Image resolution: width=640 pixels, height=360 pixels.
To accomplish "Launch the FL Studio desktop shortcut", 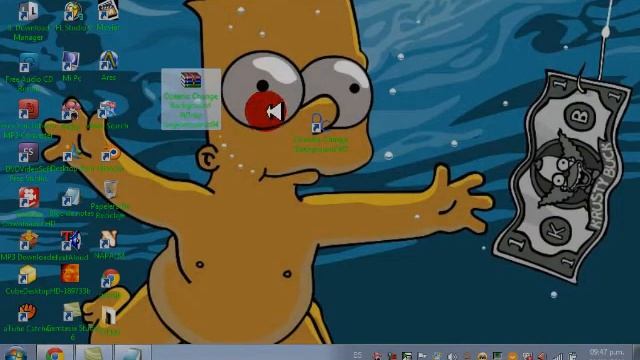I will pyautogui.click(x=73, y=12).
